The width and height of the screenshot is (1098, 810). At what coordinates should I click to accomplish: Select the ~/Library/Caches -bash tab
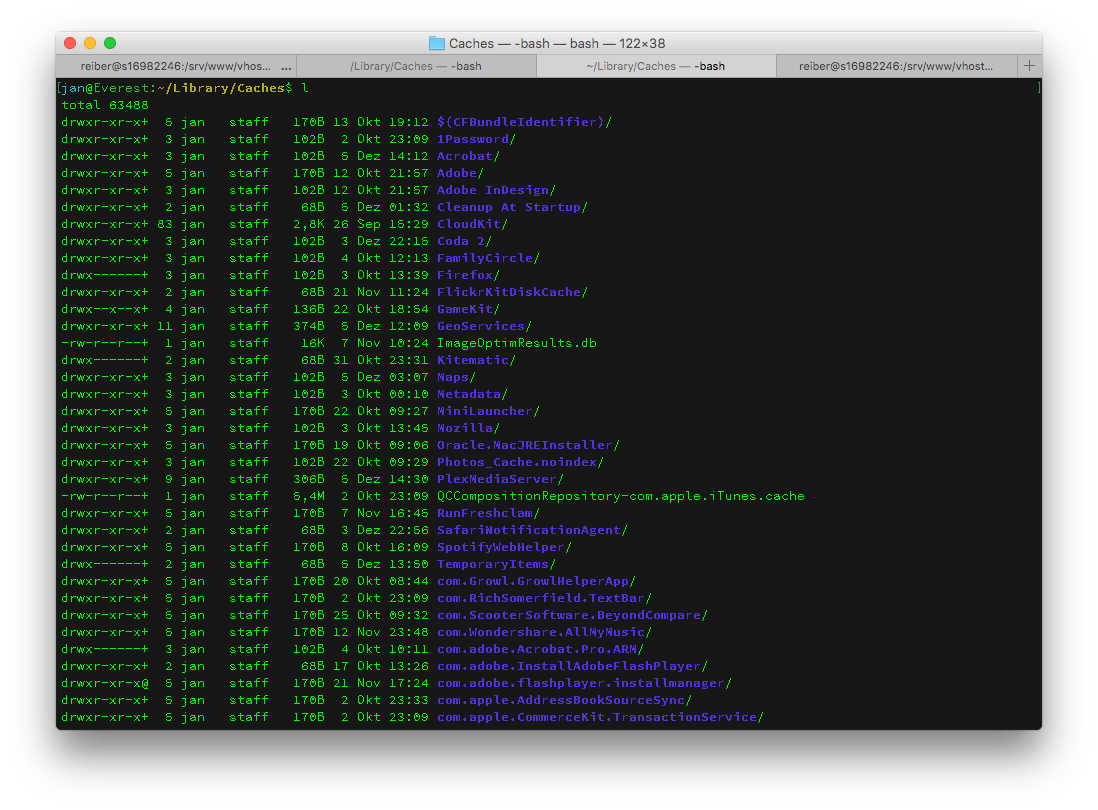pyautogui.click(x=656, y=66)
